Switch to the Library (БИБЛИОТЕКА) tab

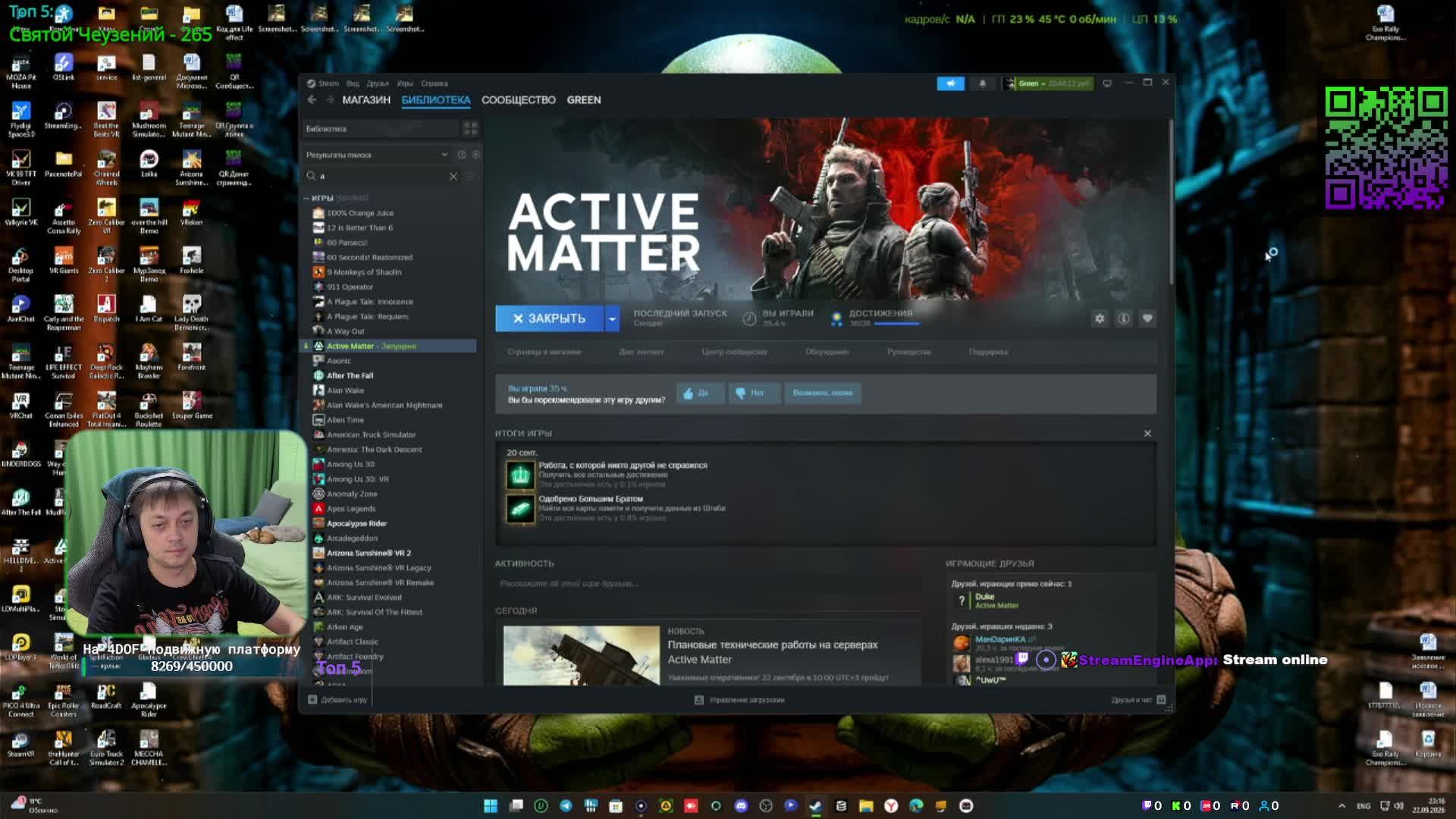pyautogui.click(x=436, y=100)
